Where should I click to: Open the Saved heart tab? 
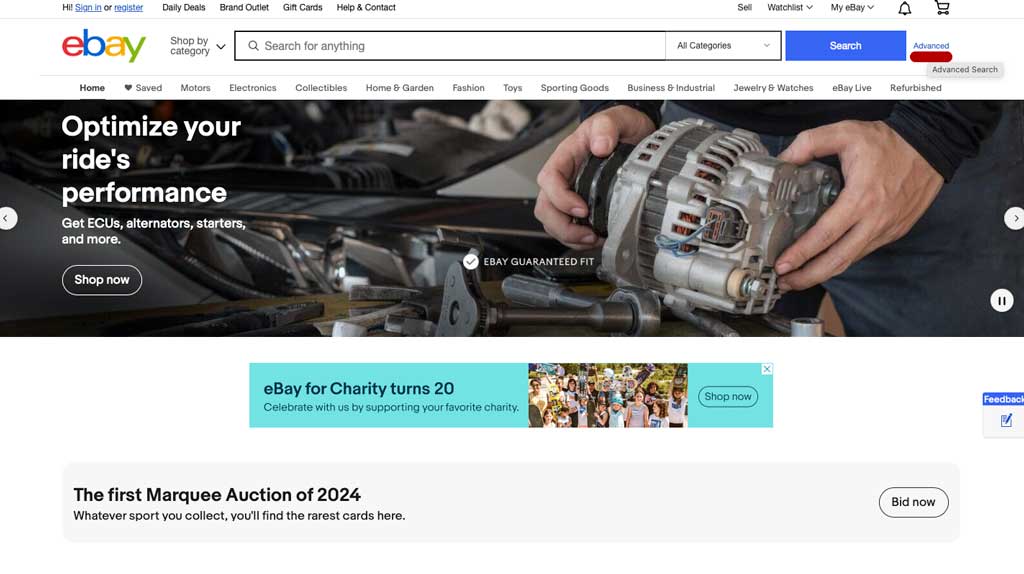pyautogui.click(x=143, y=88)
